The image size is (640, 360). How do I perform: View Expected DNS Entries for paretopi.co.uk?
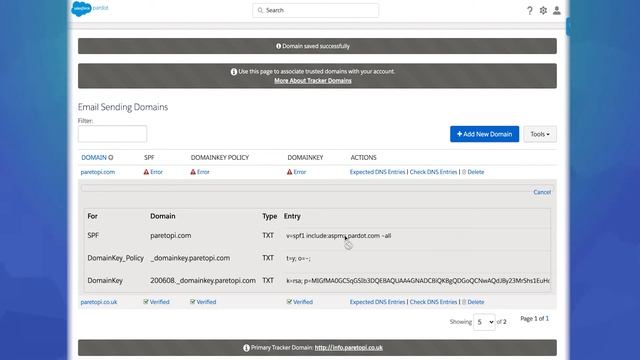(x=377, y=302)
